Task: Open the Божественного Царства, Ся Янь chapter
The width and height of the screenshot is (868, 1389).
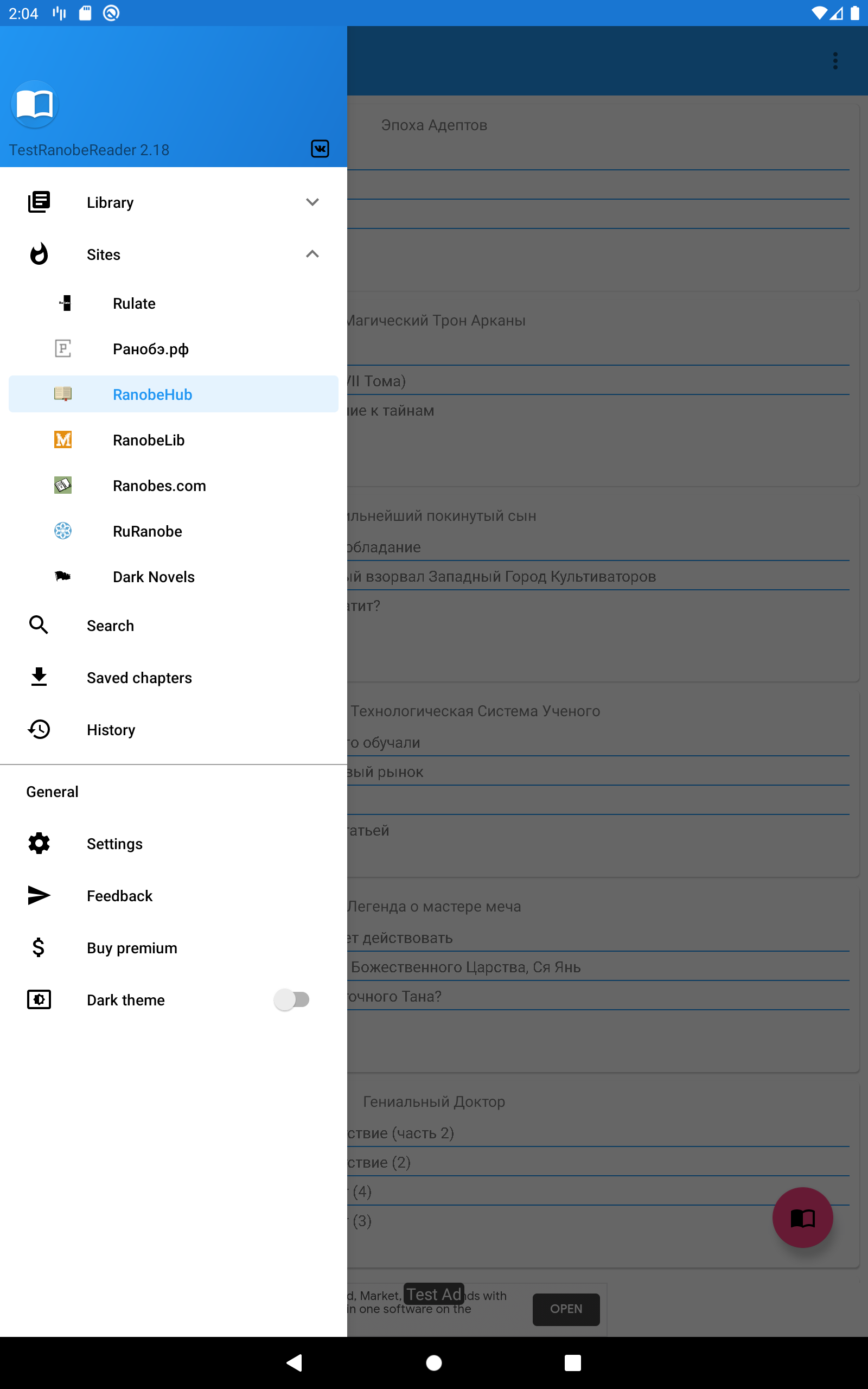Action: pos(598,967)
